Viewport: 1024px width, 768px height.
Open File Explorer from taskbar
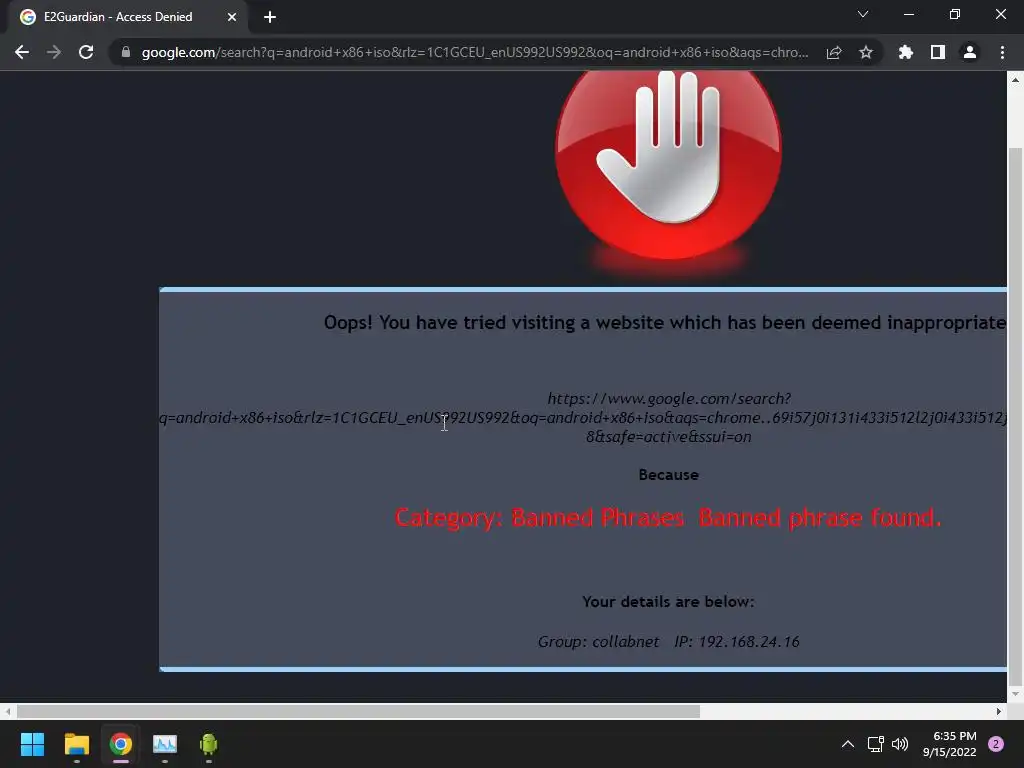click(x=76, y=744)
